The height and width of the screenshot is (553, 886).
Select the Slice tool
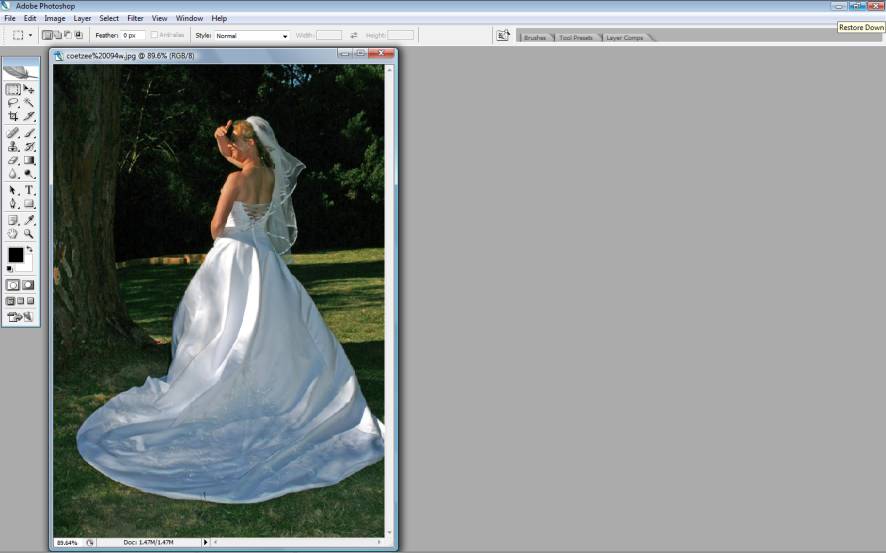click(x=29, y=116)
